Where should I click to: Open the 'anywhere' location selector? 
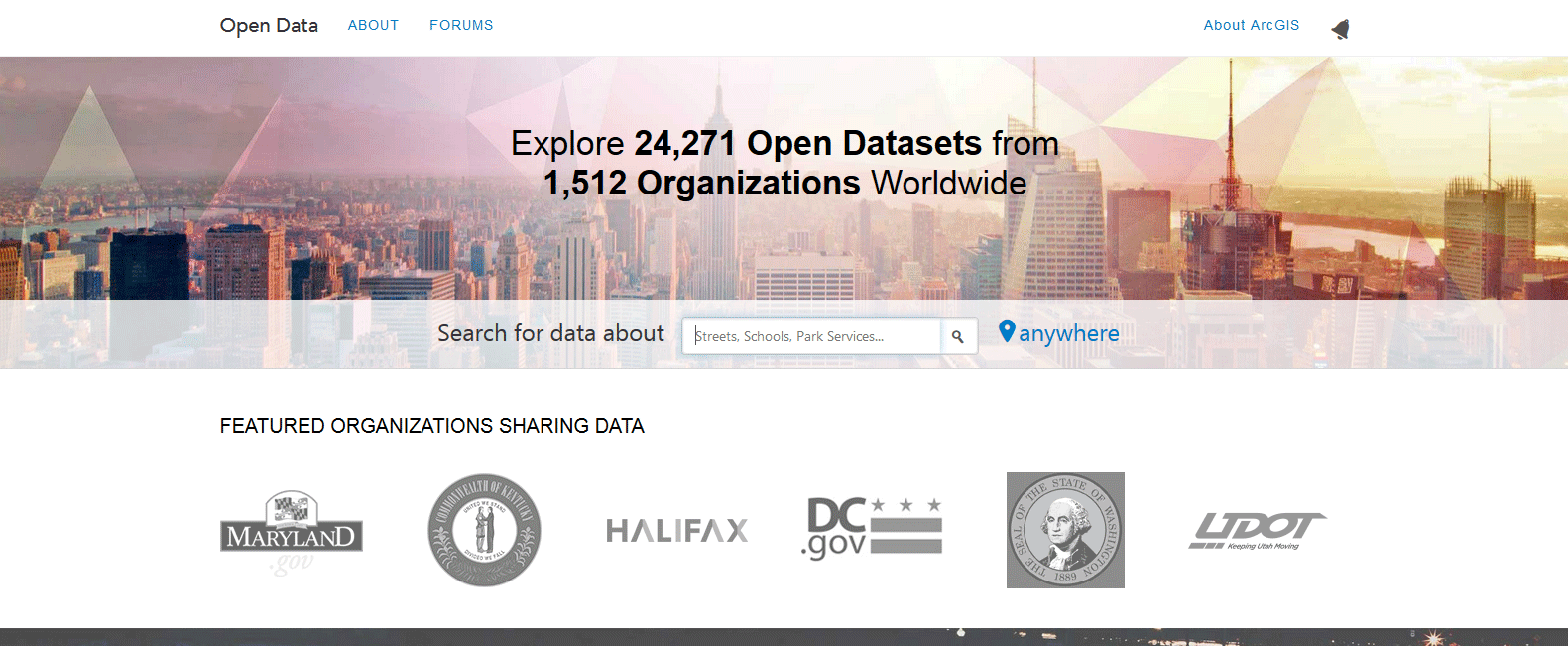point(1068,334)
